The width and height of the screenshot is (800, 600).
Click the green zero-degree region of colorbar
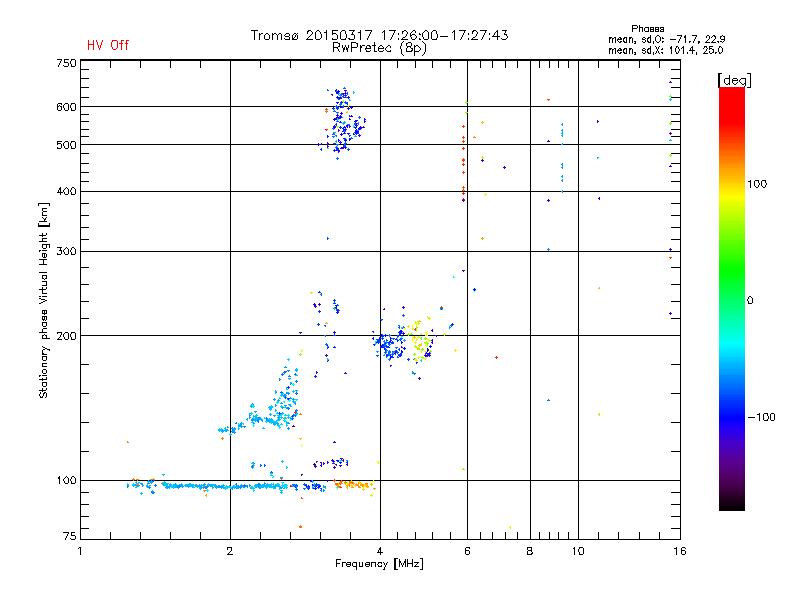coord(732,300)
